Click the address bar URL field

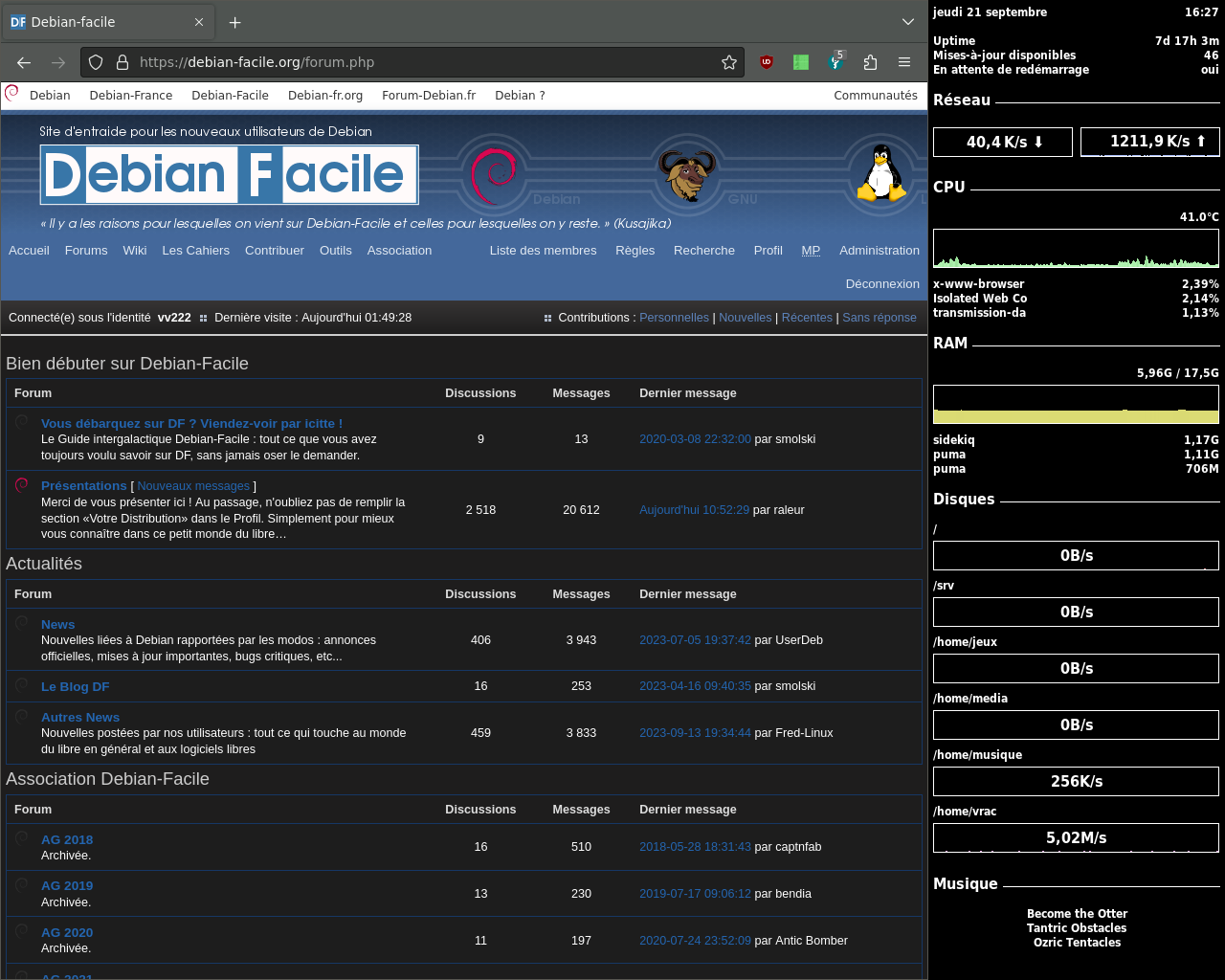point(421,62)
